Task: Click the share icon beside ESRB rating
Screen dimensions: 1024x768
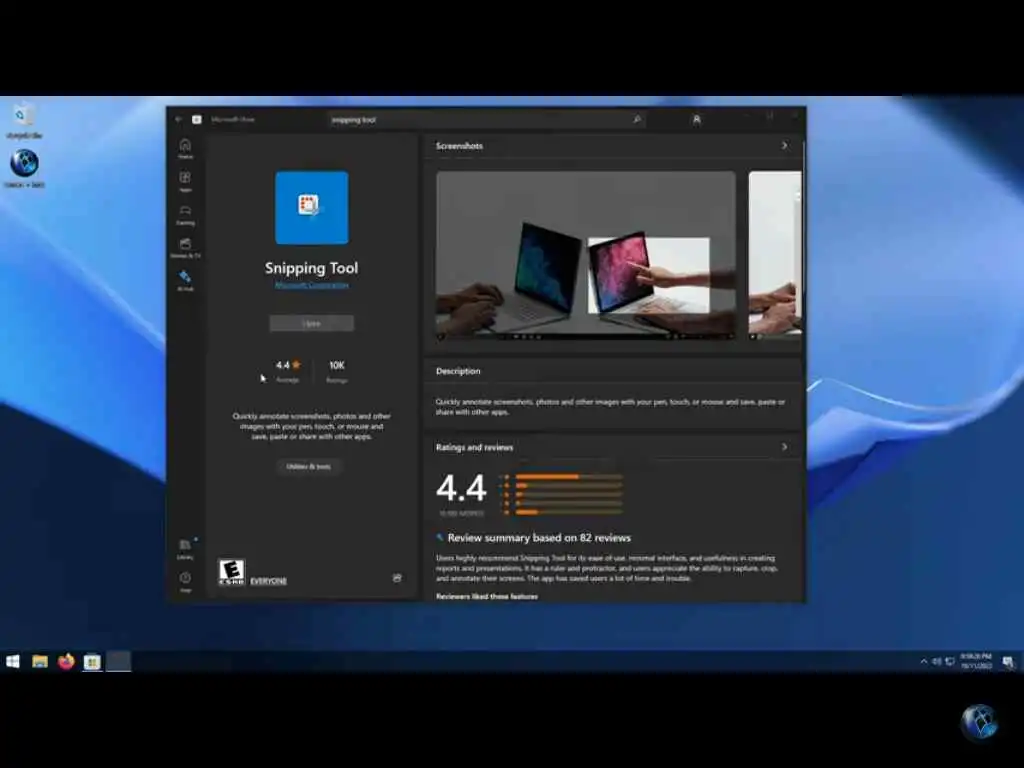Action: (397, 578)
